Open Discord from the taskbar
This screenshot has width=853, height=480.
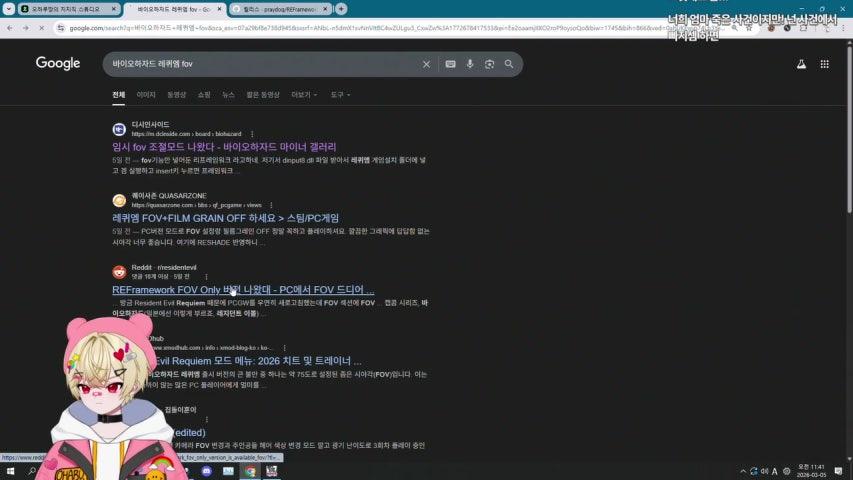point(207,471)
